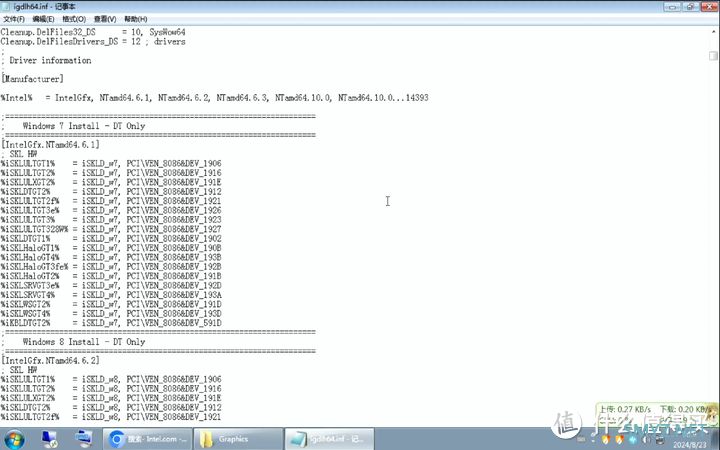Click the [IntelGfx.NTamd64.6.1] section header
This screenshot has width=720, height=450.
coord(50,145)
